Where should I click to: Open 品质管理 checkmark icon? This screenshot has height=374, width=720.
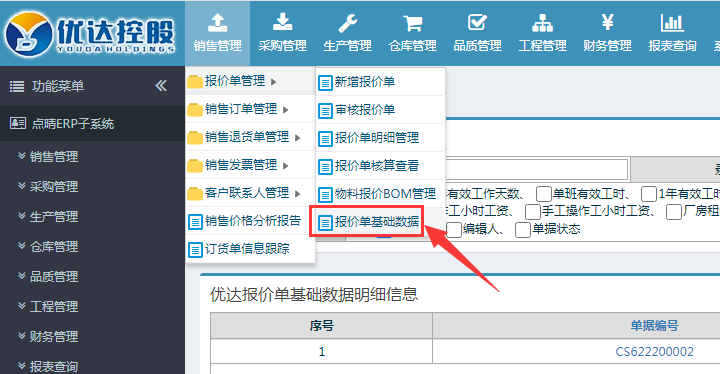[478, 22]
